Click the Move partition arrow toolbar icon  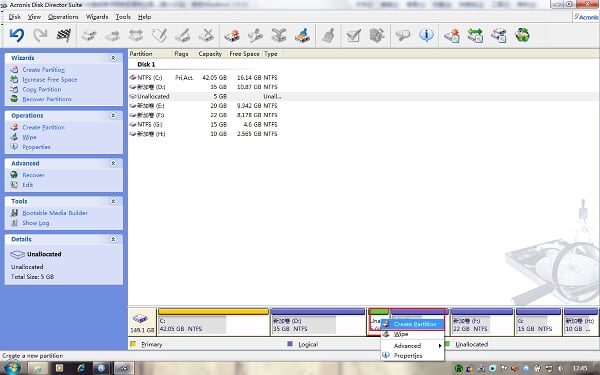(112, 36)
